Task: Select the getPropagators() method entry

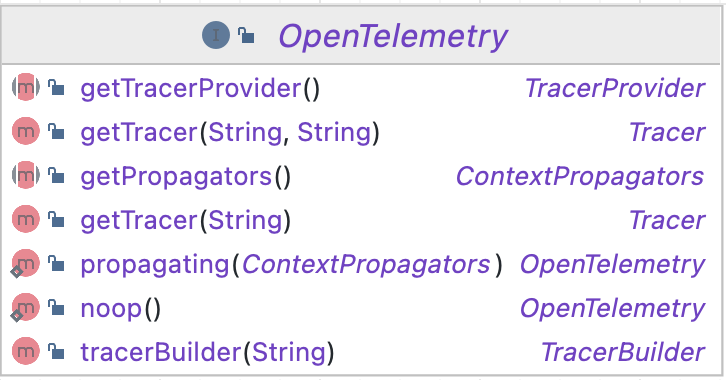Action: click(186, 177)
